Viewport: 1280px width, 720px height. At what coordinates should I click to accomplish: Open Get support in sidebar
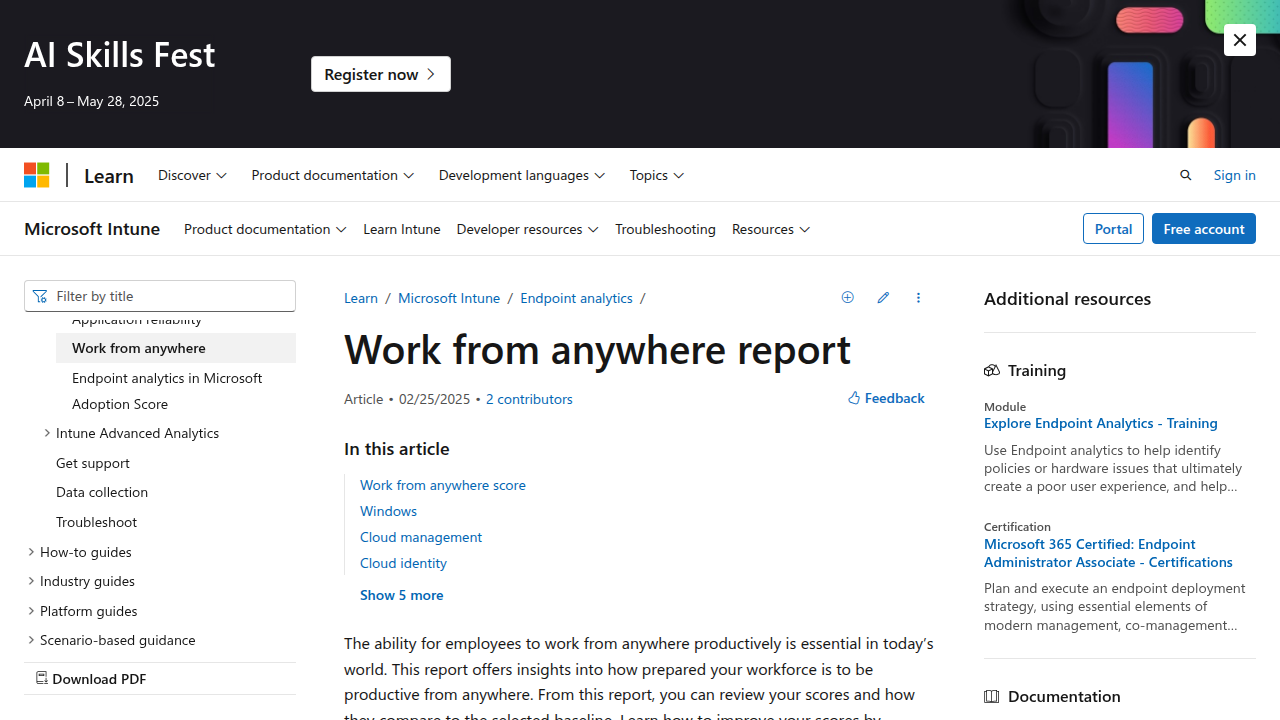click(93, 463)
